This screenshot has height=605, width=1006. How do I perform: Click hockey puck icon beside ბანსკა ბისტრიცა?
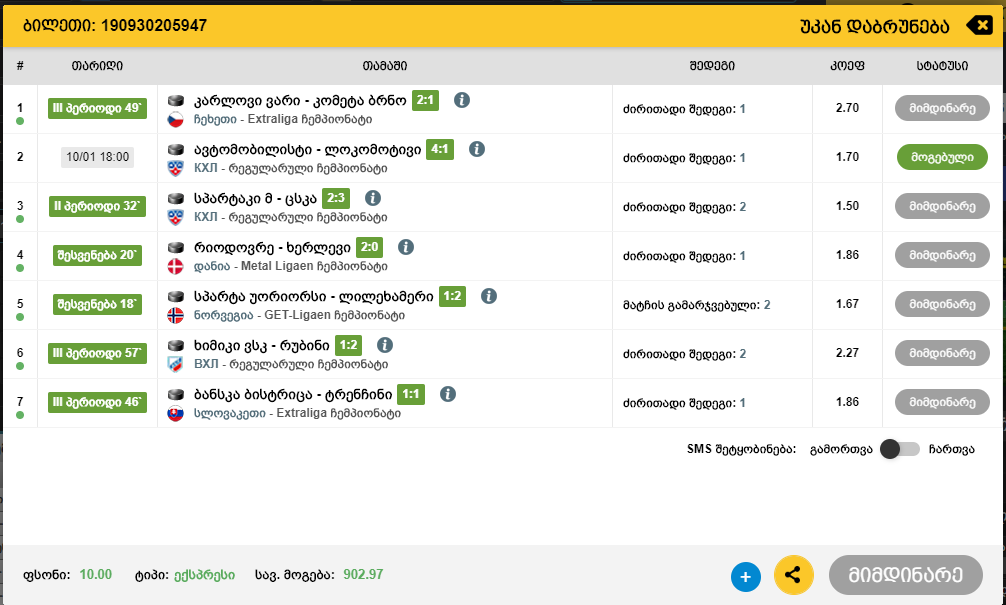(176, 394)
